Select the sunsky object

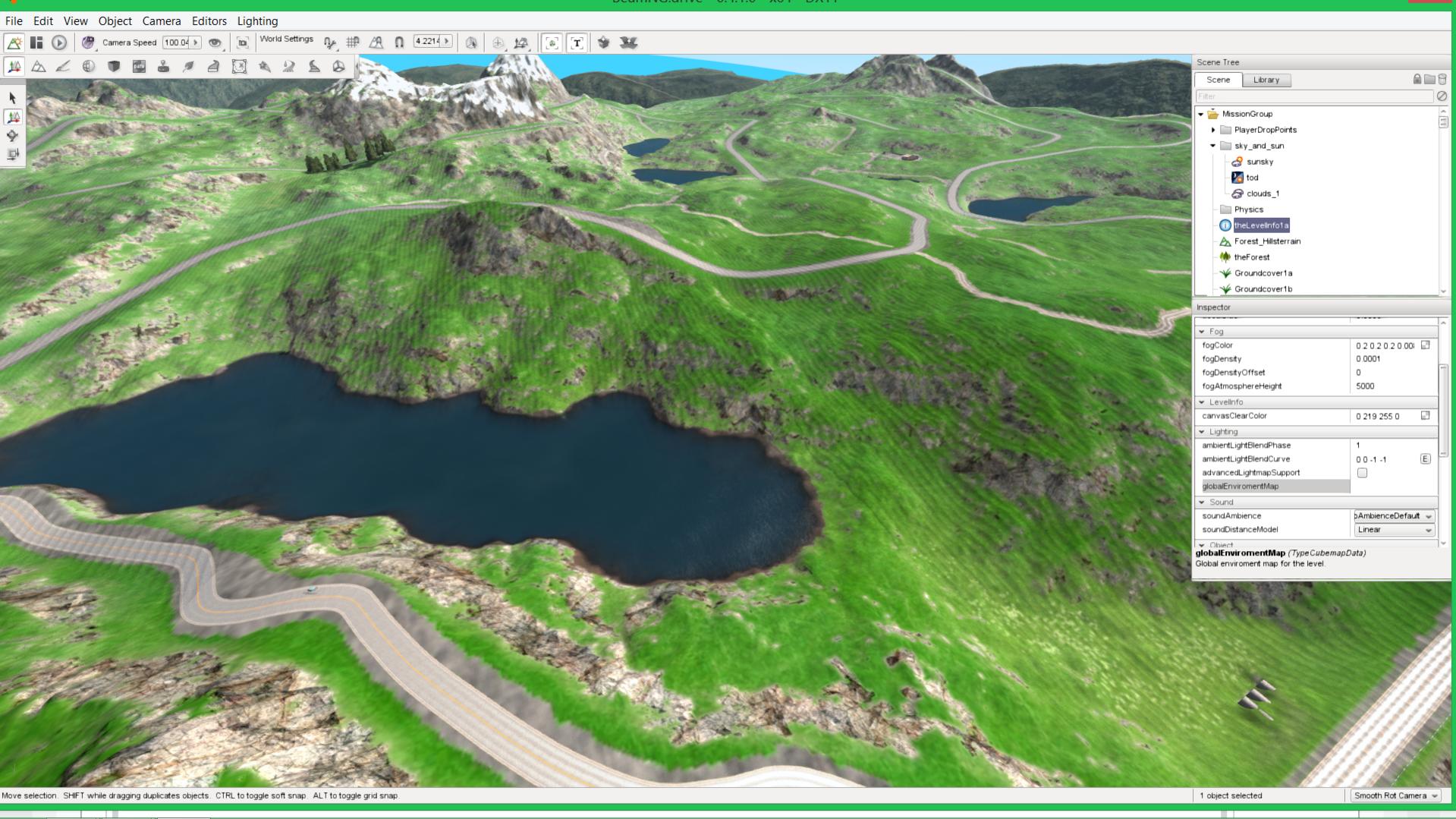[1259, 162]
